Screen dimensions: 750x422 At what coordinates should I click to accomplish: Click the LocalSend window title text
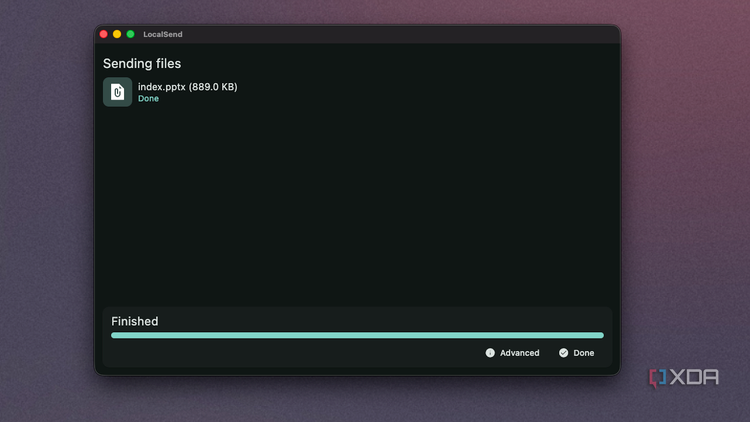[x=163, y=34]
